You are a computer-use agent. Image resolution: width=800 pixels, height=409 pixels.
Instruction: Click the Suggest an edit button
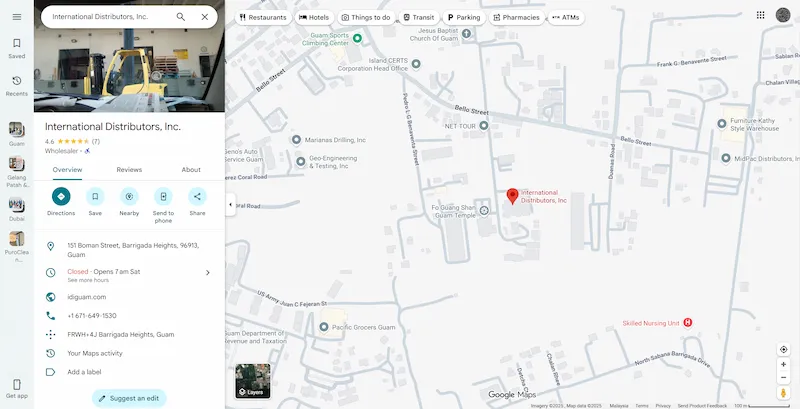coord(129,398)
